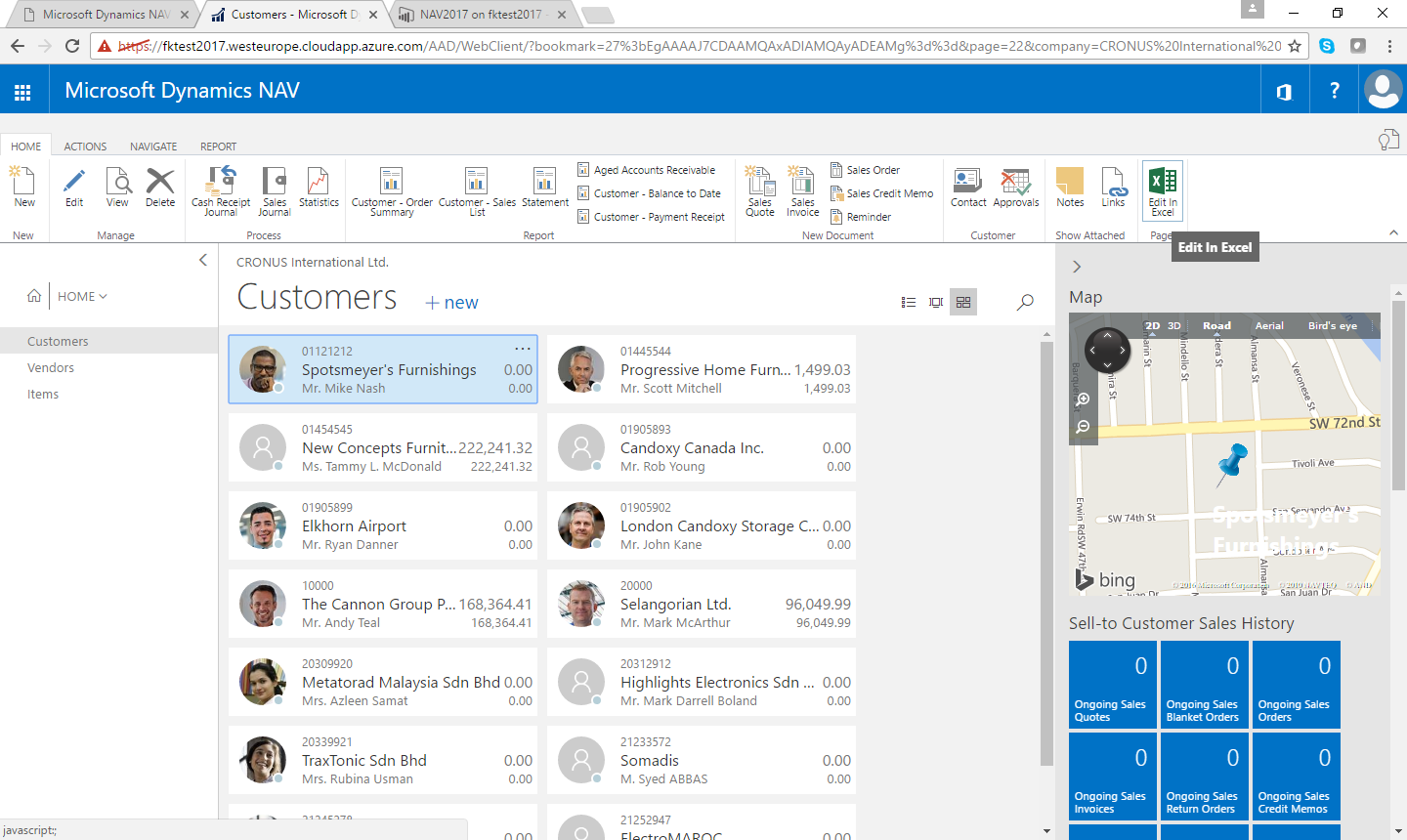Open the Approvals icon
This screenshot has width=1407, height=840.
tap(1015, 188)
